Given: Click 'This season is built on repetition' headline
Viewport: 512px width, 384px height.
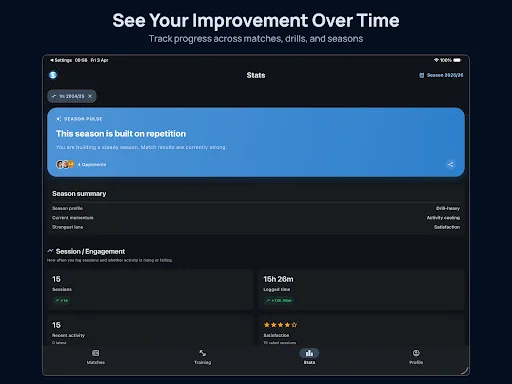Looking at the screenshot, I should 121,134.
